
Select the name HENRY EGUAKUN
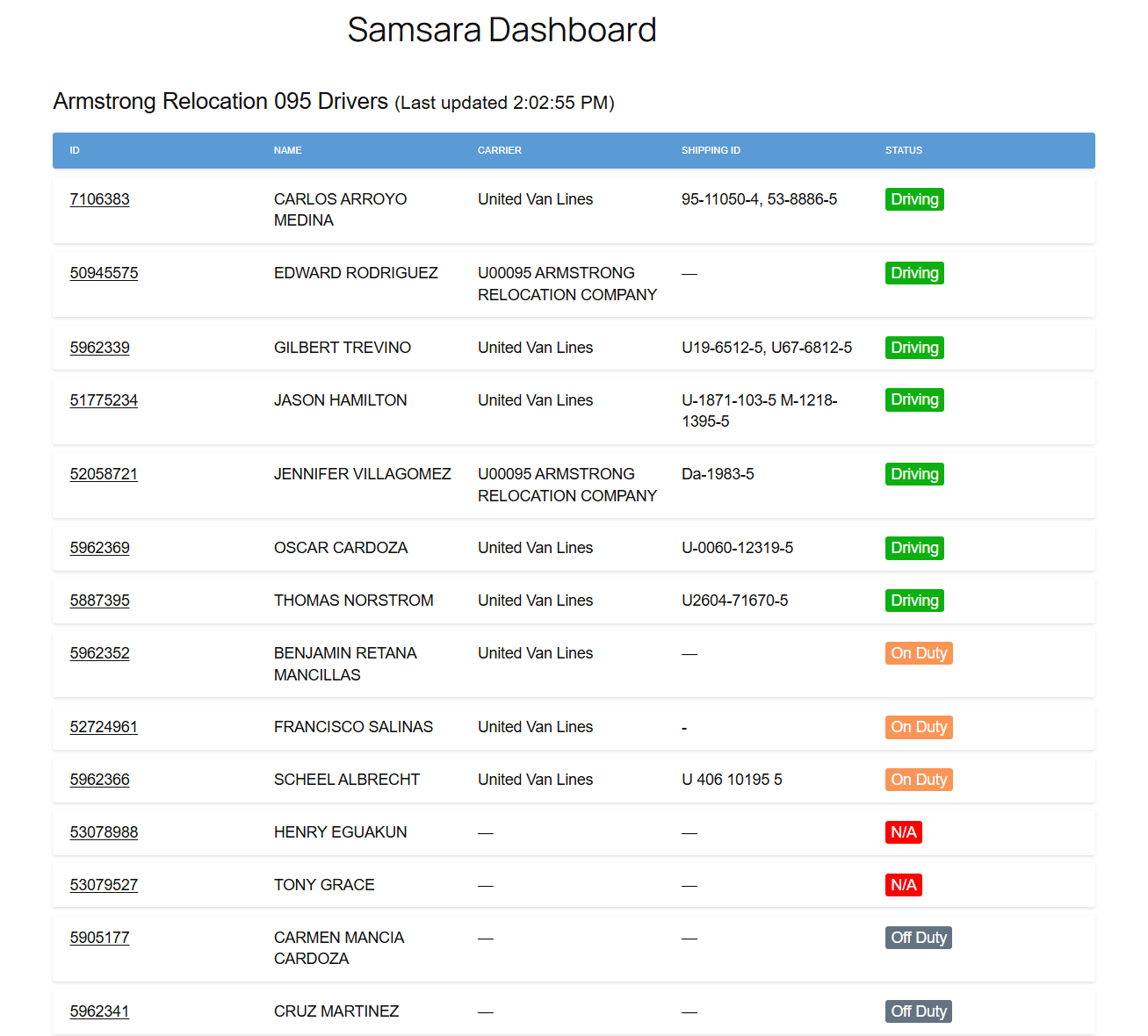[x=340, y=832]
